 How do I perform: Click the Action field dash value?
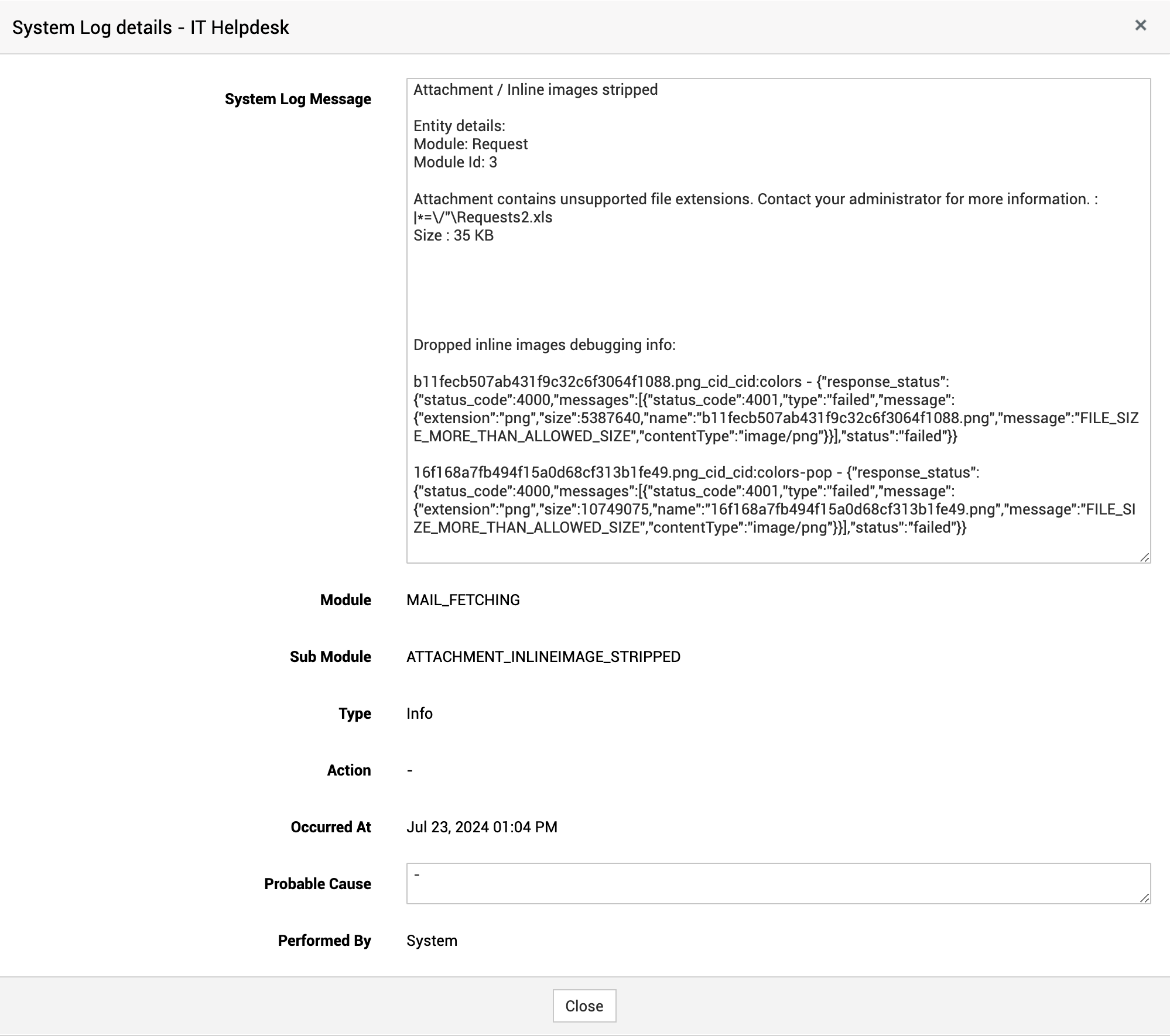point(410,770)
